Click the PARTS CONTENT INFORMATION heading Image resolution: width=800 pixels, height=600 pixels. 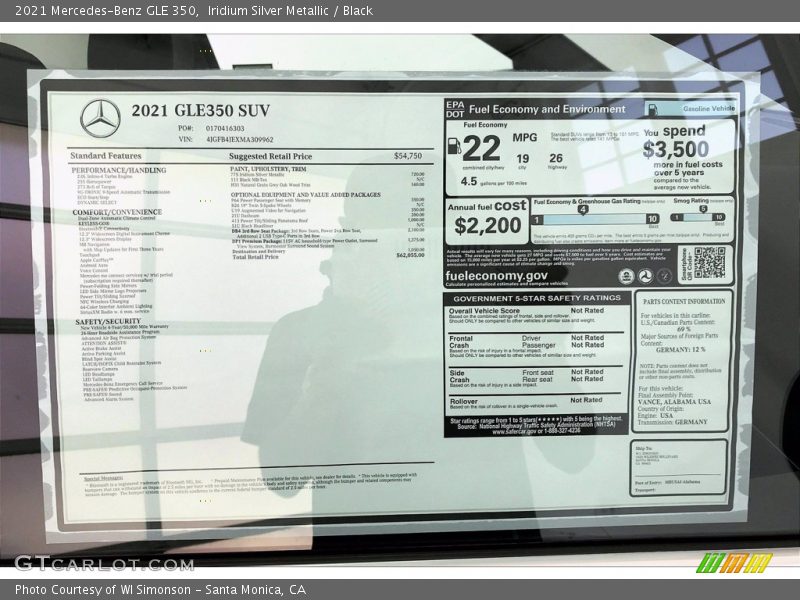[684, 302]
